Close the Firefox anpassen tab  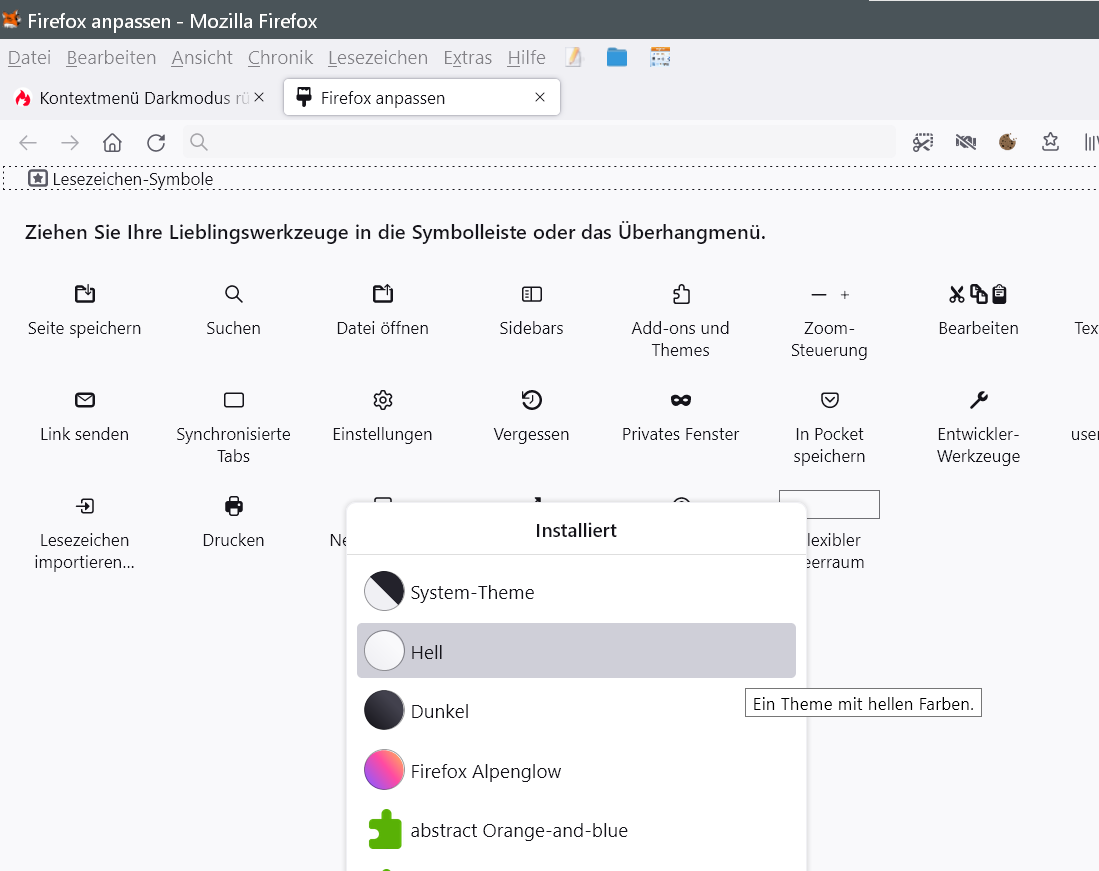pyautogui.click(x=540, y=98)
